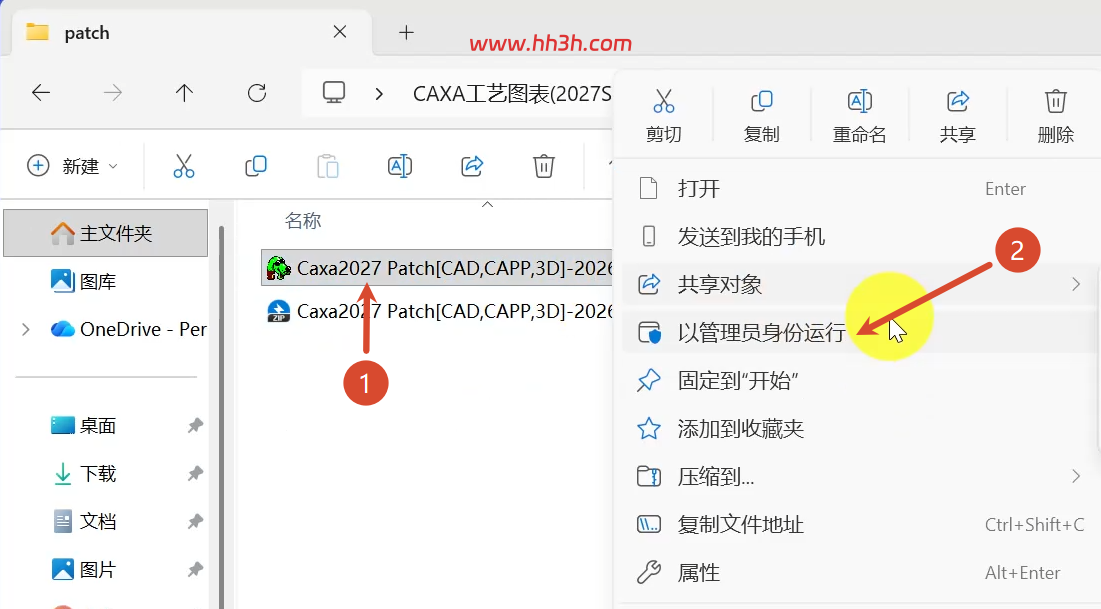Screen dimensions: 1101x609
Task: Add a new tab
Action: coord(406,32)
